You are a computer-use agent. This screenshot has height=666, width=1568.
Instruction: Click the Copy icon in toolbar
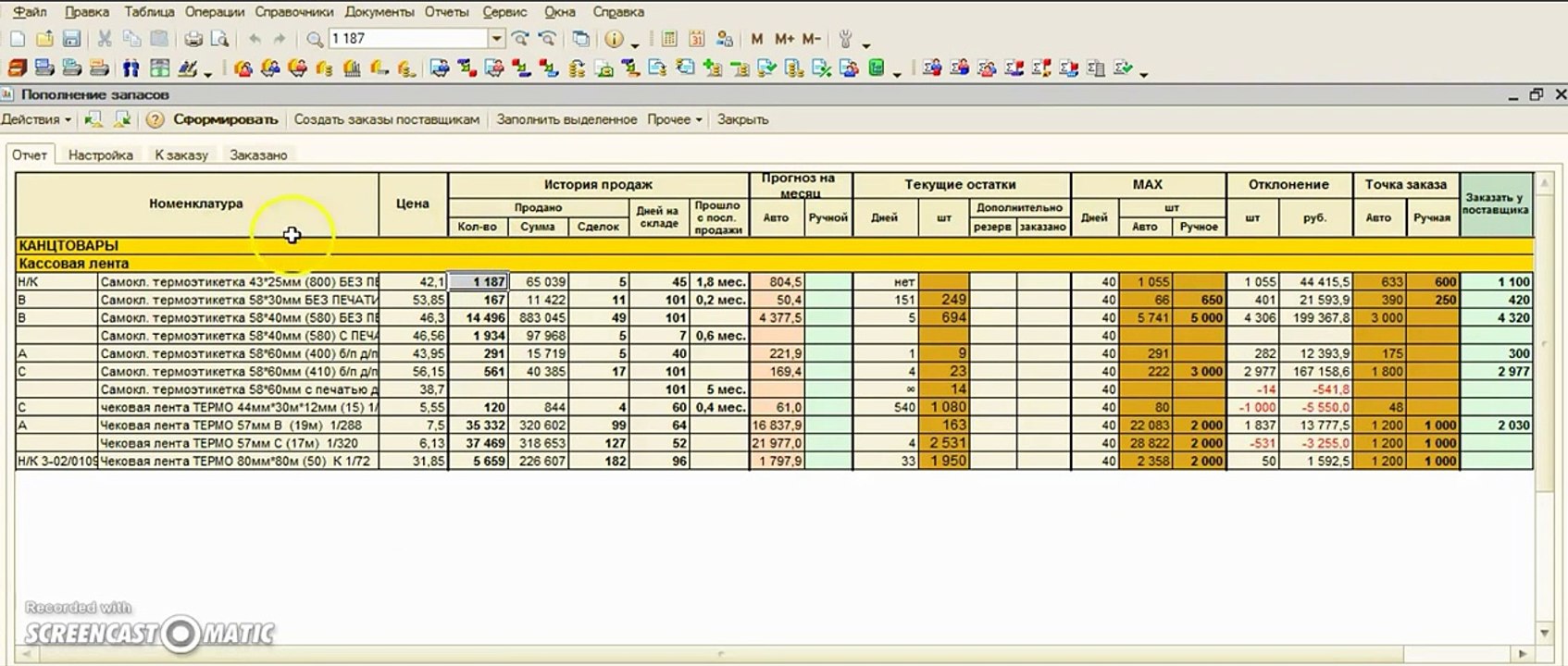132,39
